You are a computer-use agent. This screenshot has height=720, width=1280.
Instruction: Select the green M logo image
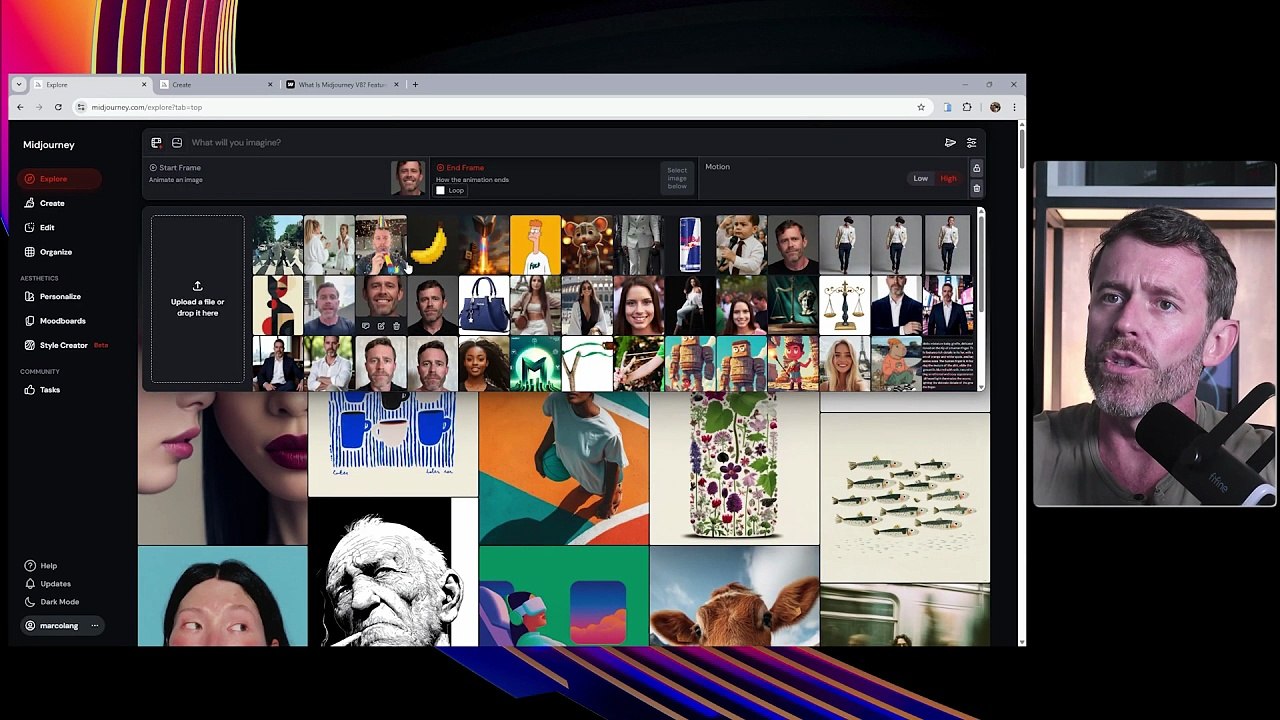[x=535, y=364]
